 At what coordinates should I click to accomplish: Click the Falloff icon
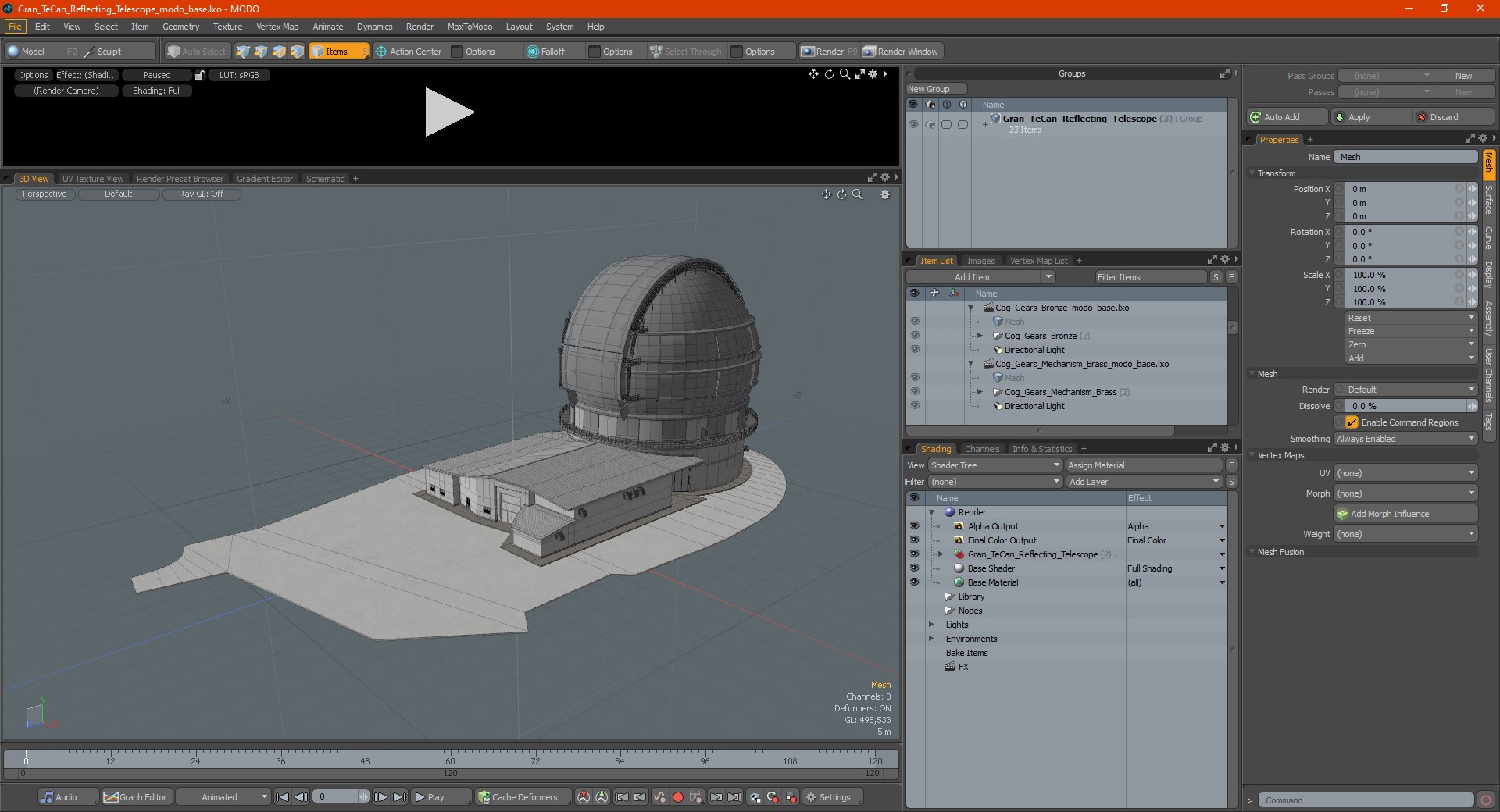pos(533,52)
